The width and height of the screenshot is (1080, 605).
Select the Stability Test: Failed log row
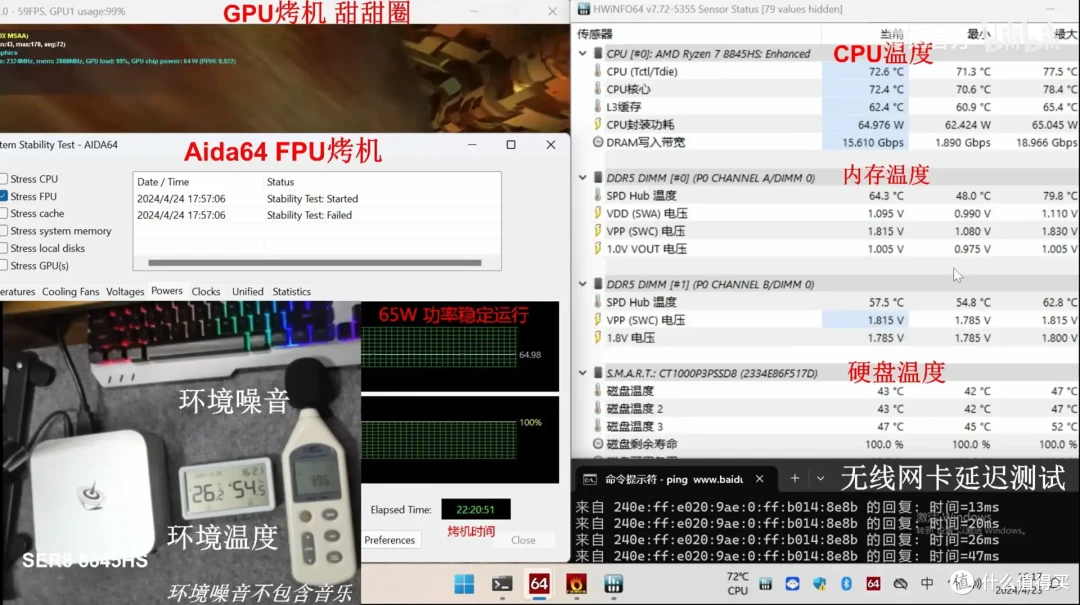point(317,215)
